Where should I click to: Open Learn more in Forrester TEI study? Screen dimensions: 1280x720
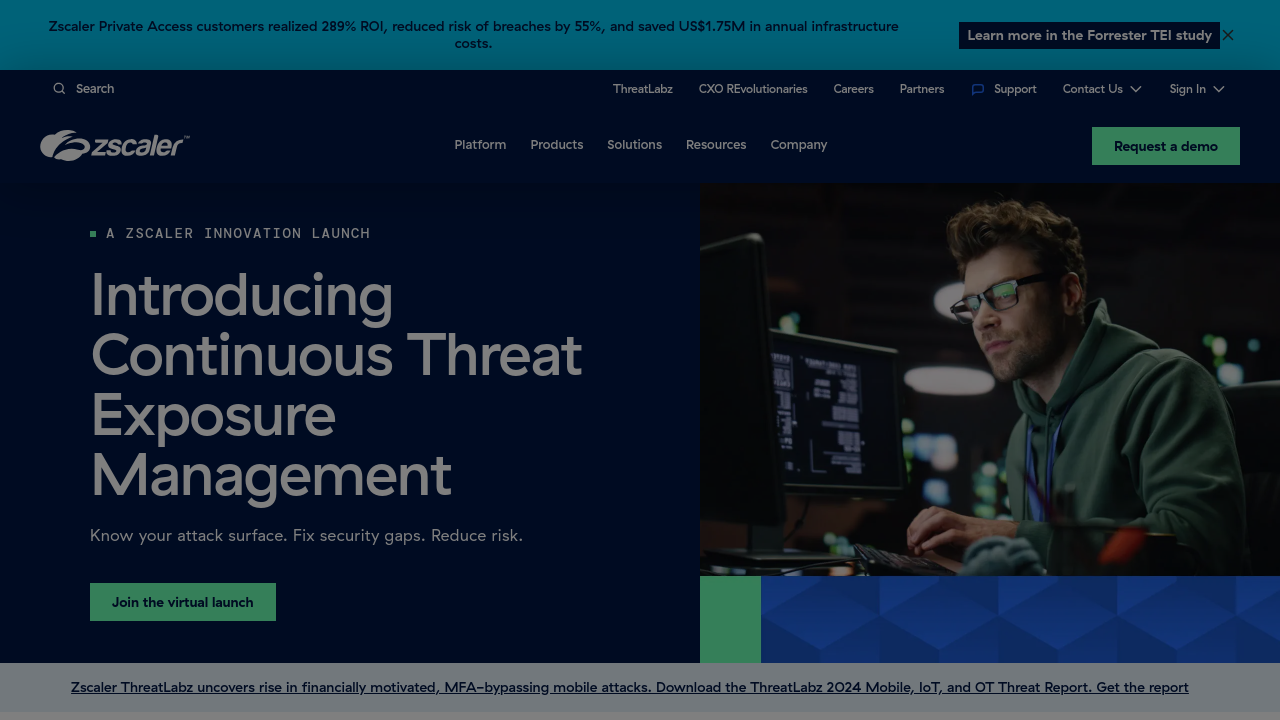point(1089,35)
